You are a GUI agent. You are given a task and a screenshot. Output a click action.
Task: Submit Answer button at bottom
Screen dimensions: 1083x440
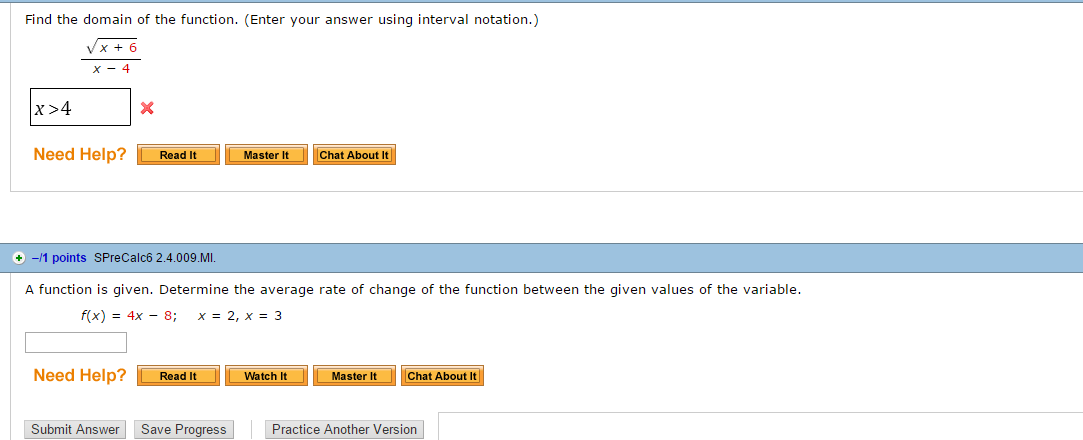tap(75, 430)
